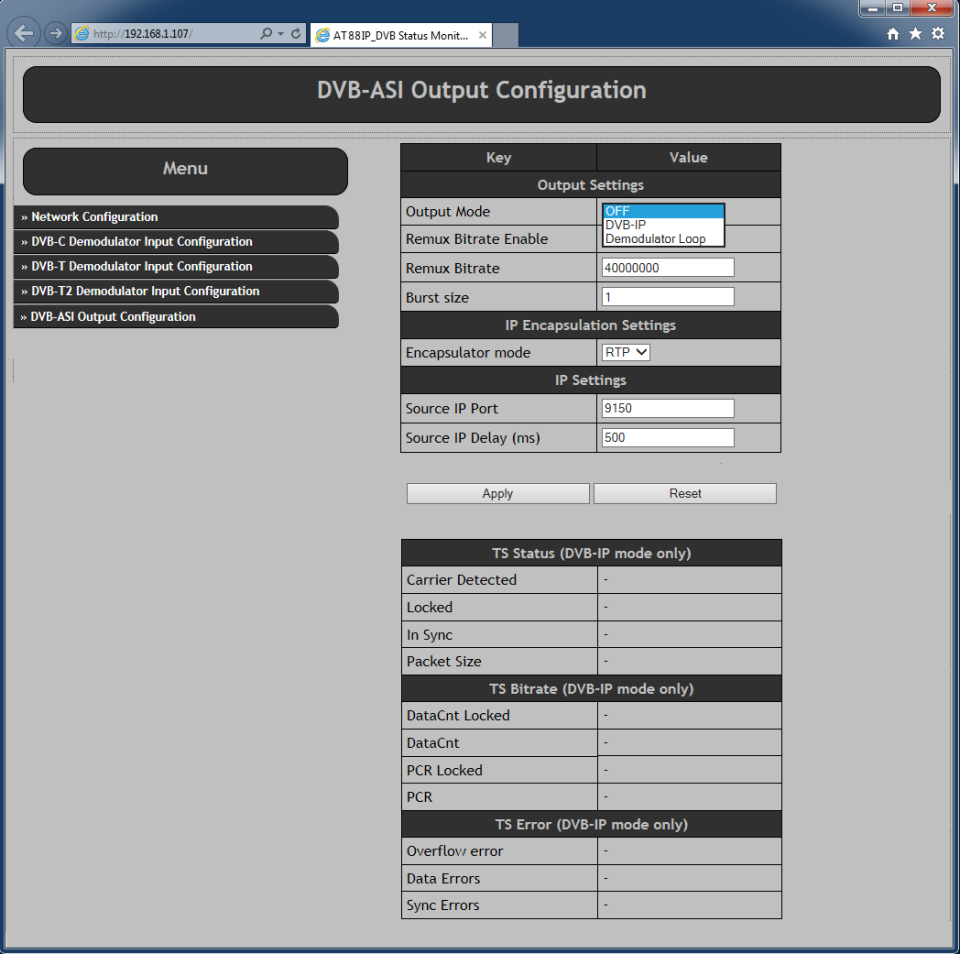
Task: Open the Favorites star icon
Action: pyautogui.click(x=915, y=34)
